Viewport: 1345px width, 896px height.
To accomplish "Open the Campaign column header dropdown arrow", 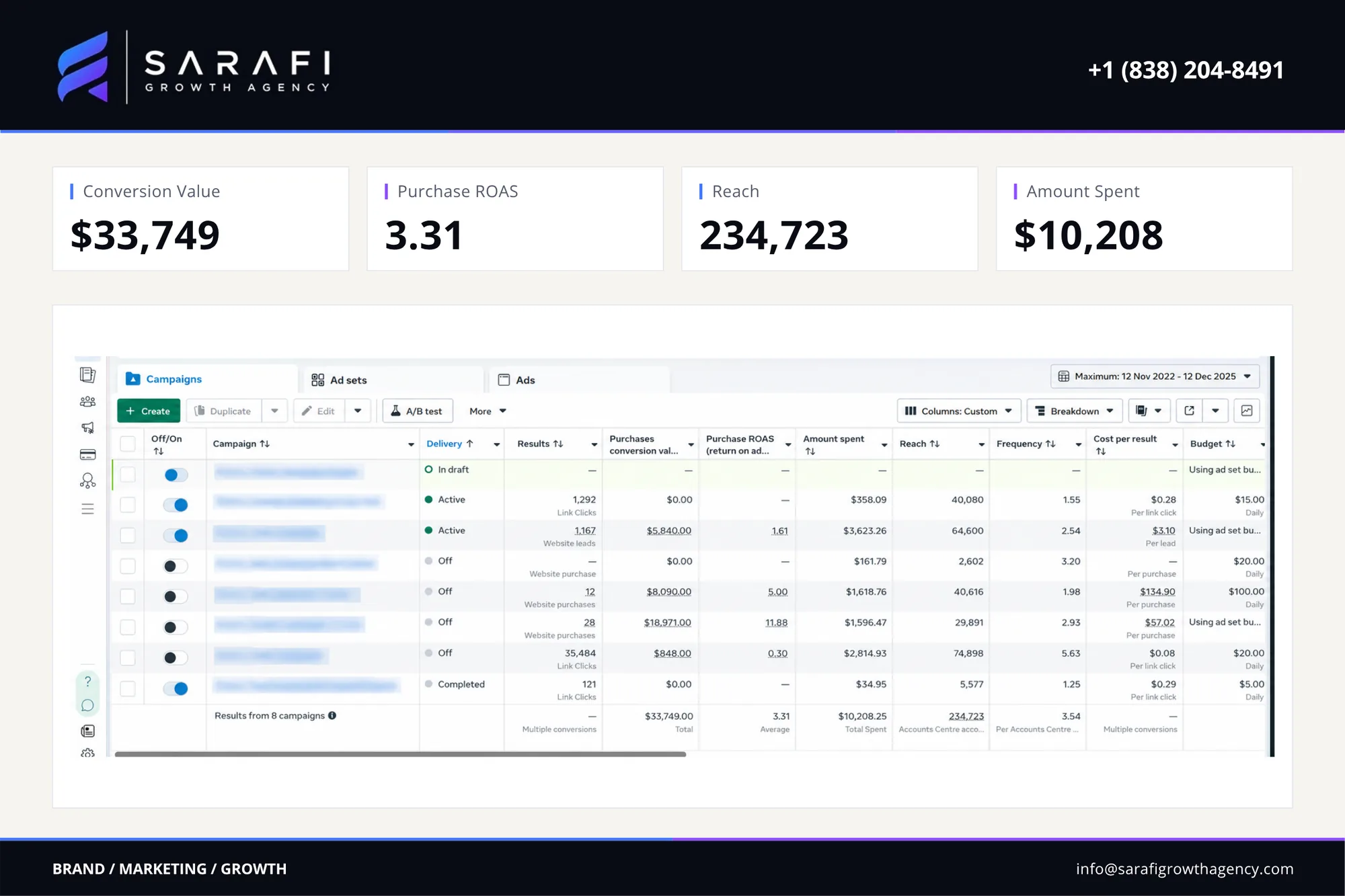I will 411,444.
